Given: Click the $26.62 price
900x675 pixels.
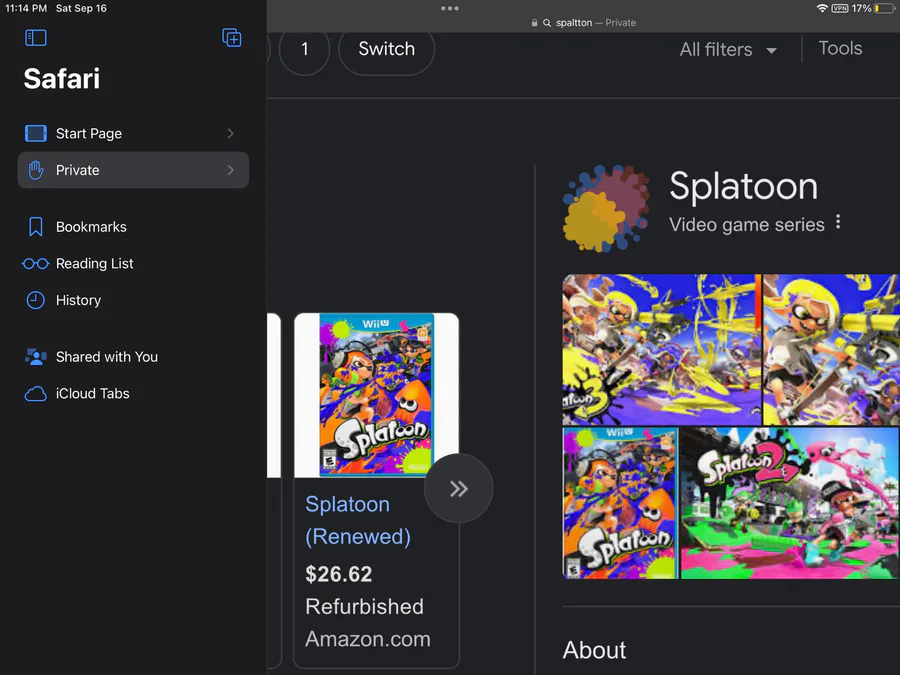Looking at the screenshot, I should [x=339, y=574].
